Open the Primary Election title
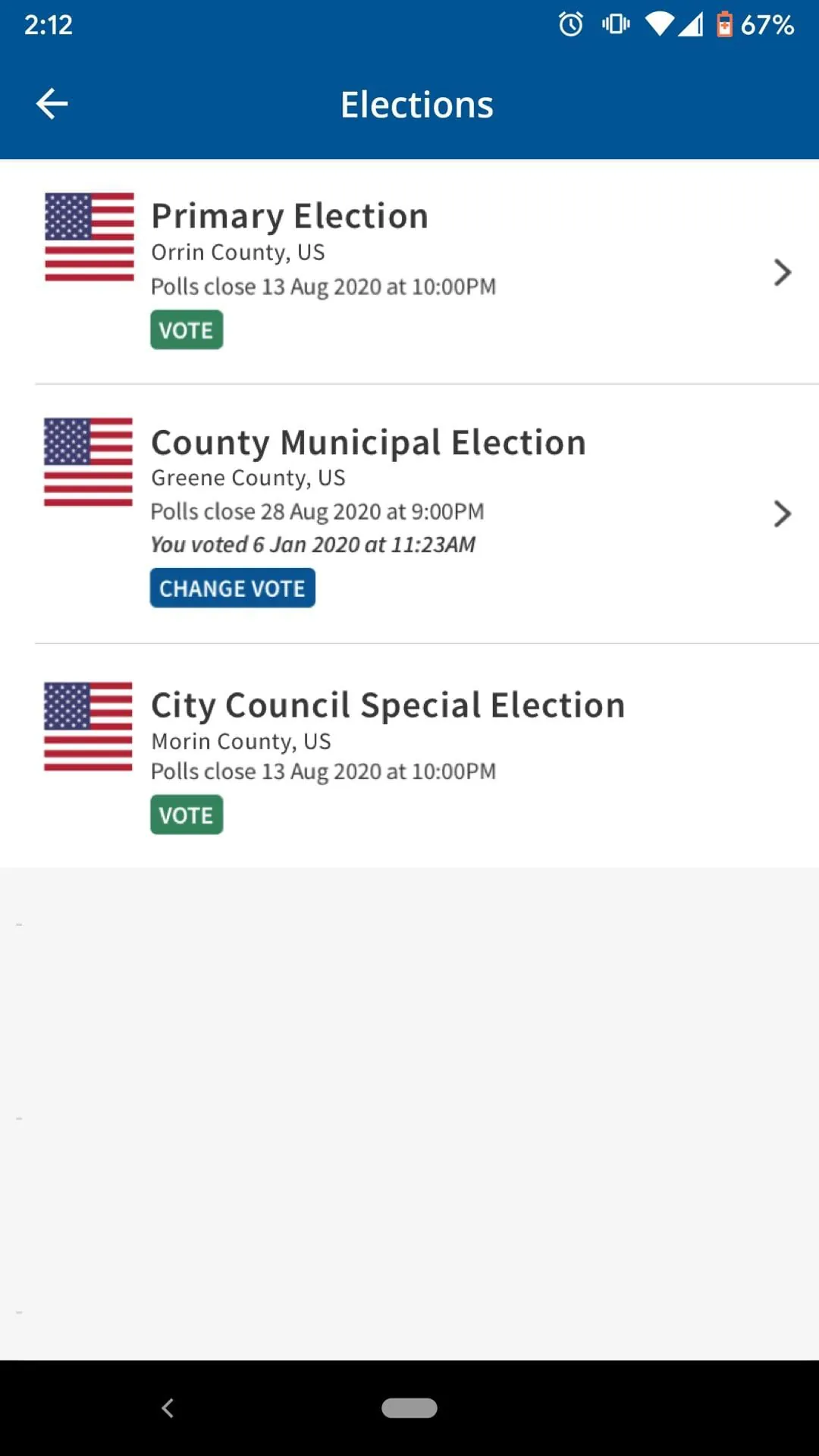Screen dimensions: 819x1456 pos(290,216)
